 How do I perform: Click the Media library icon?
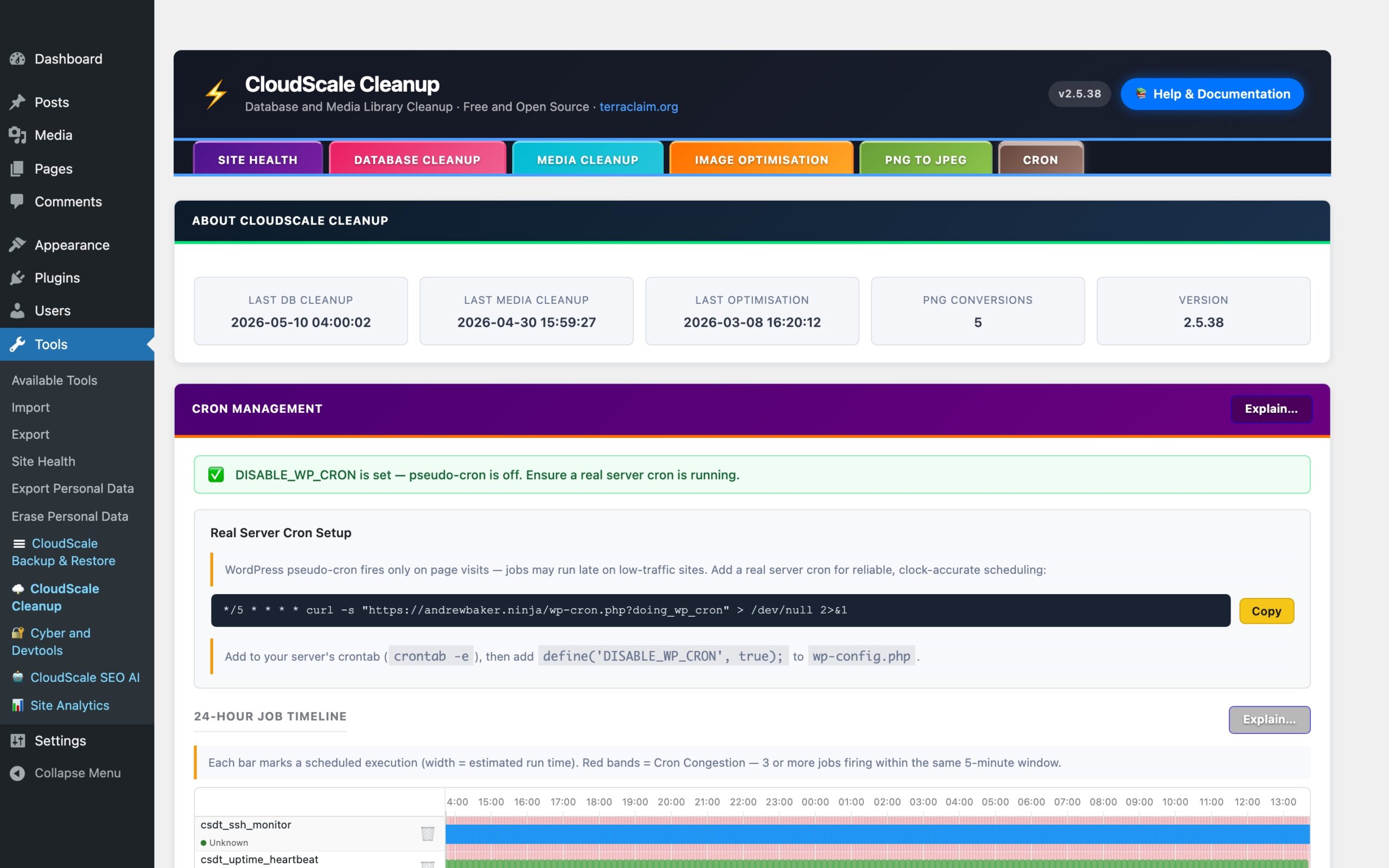pos(17,135)
